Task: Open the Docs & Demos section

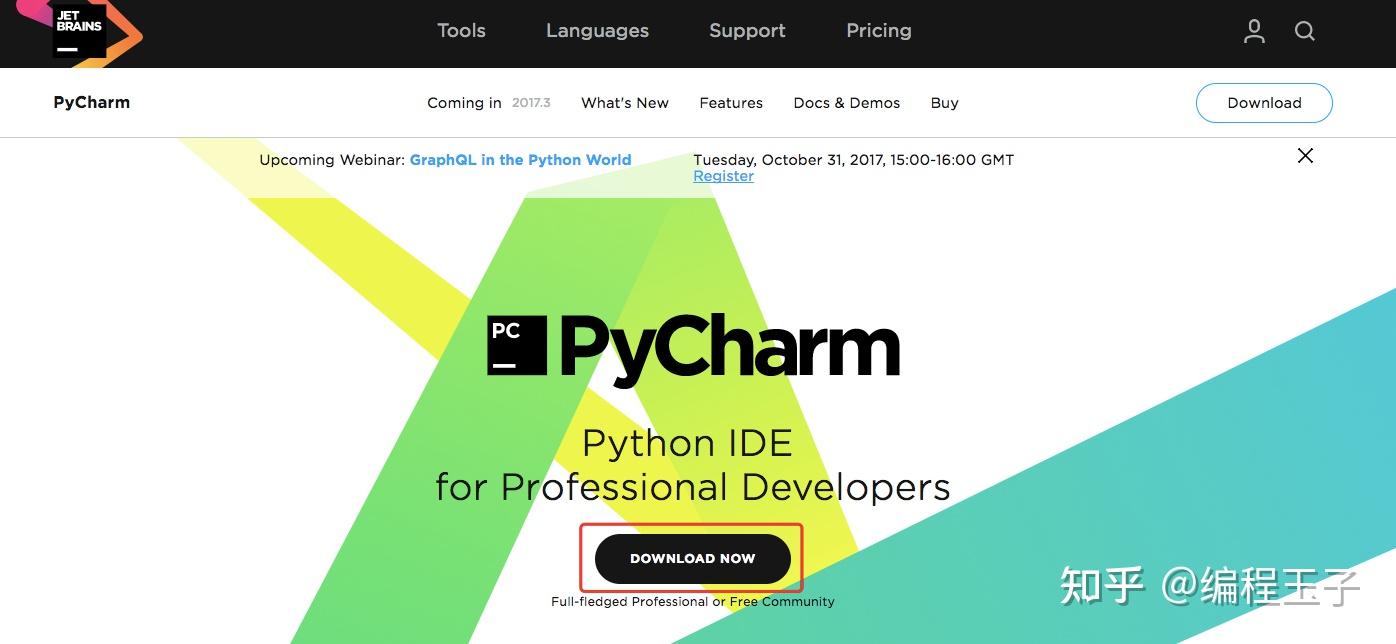Action: click(846, 103)
